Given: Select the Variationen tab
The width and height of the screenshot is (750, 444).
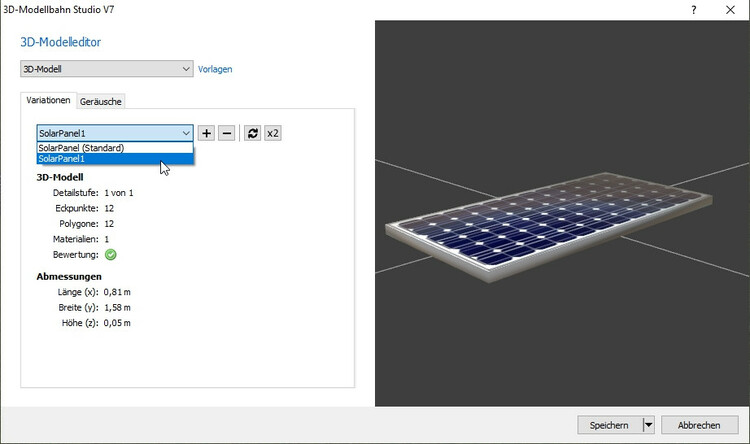Looking at the screenshot, I should 48,101.
